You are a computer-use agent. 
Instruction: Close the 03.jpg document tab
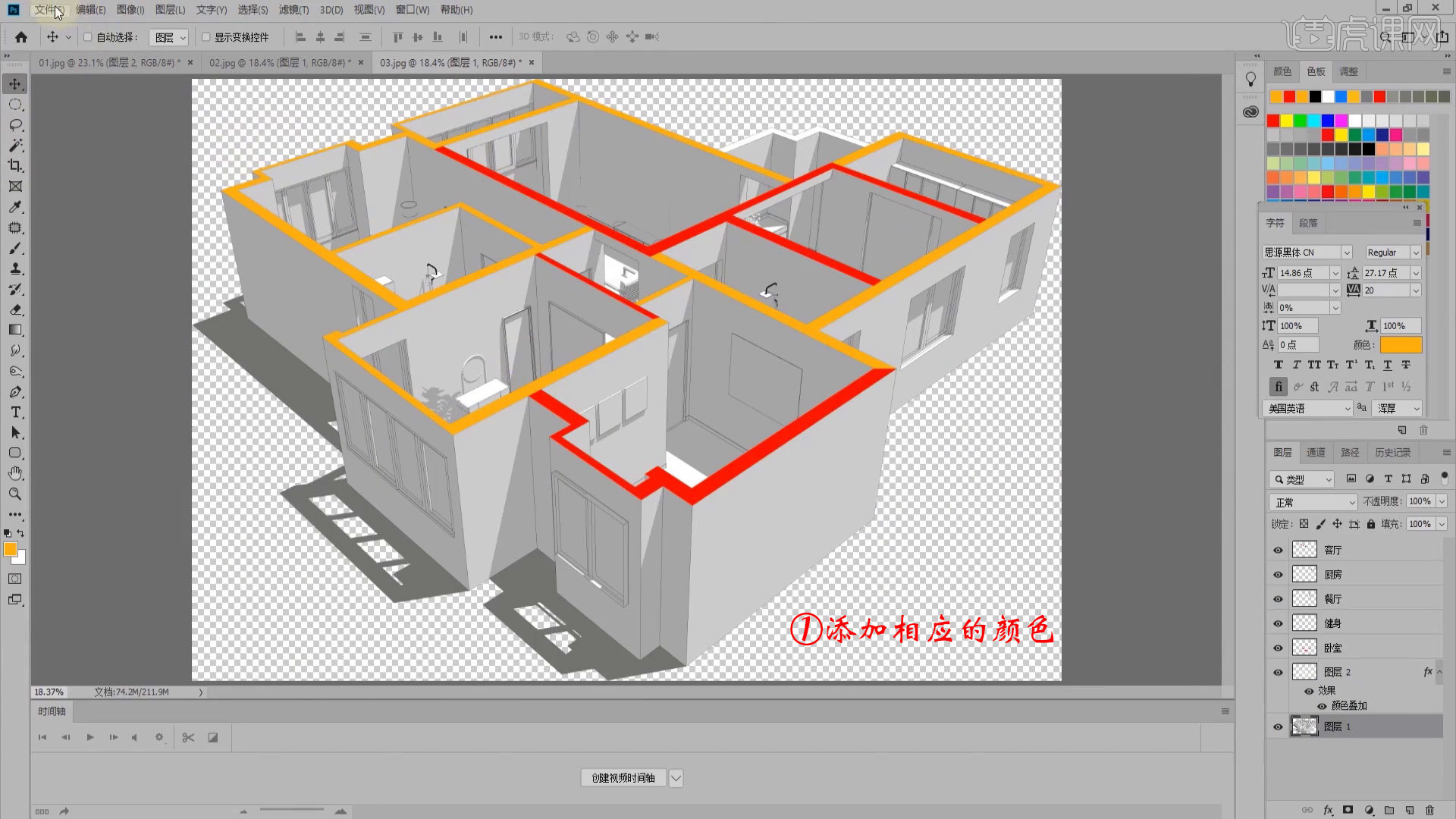click(x=532, y=63)
